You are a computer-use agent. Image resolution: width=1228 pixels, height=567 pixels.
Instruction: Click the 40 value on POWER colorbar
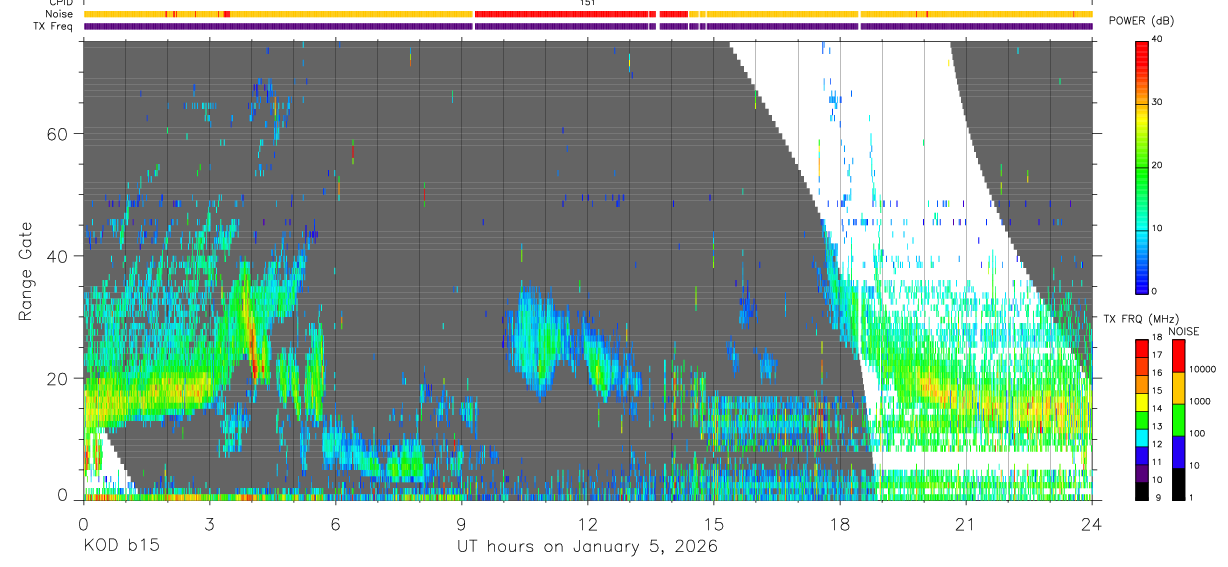click(x=1159, y=39)
